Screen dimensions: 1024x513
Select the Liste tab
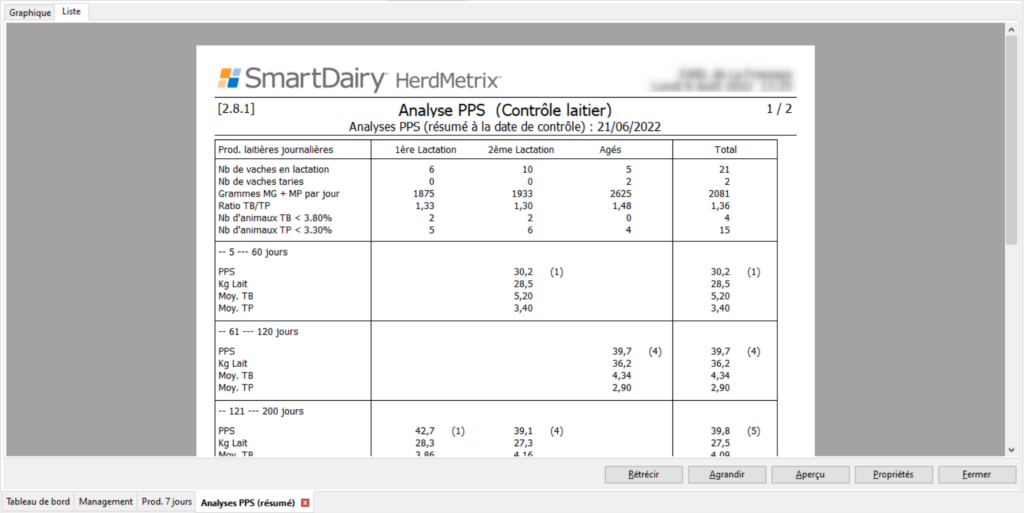coord(72,12)
